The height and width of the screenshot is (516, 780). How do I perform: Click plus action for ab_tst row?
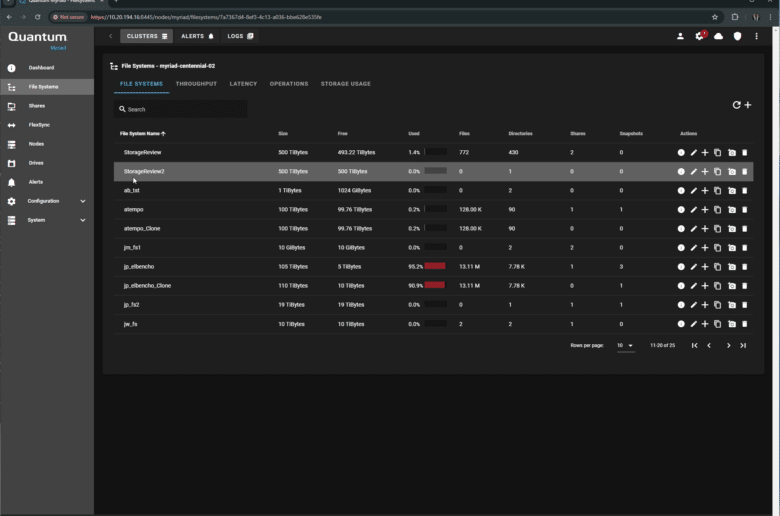coord(705,191)
